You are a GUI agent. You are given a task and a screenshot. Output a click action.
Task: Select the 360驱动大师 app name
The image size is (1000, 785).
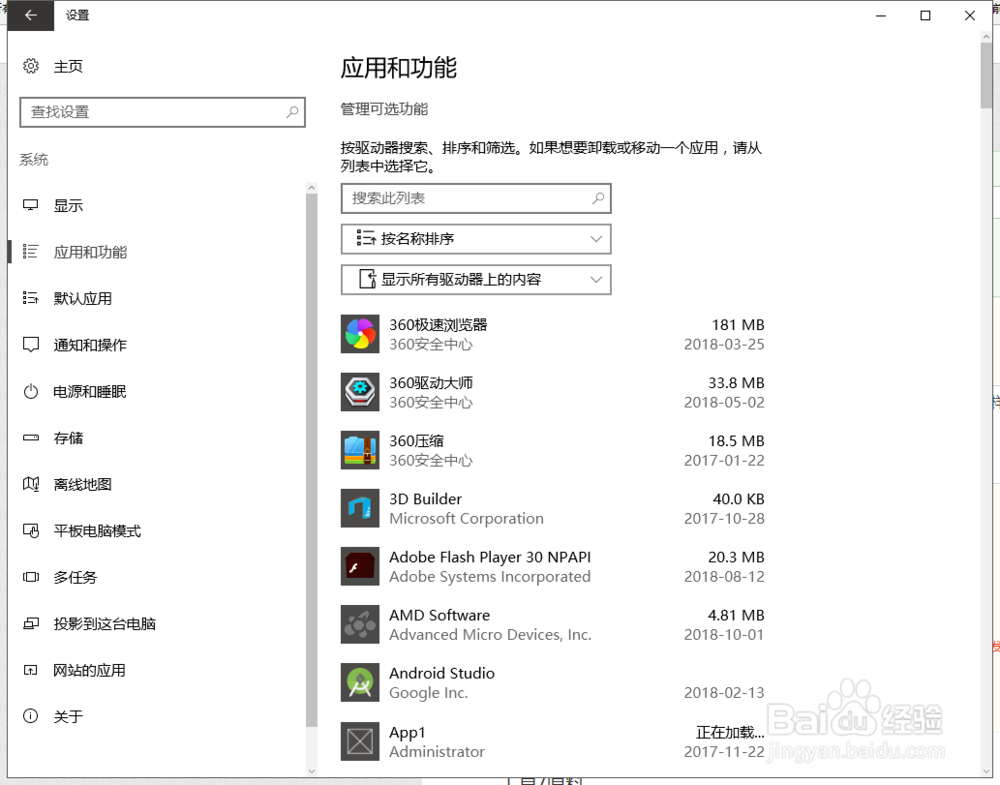pos(431,383)
